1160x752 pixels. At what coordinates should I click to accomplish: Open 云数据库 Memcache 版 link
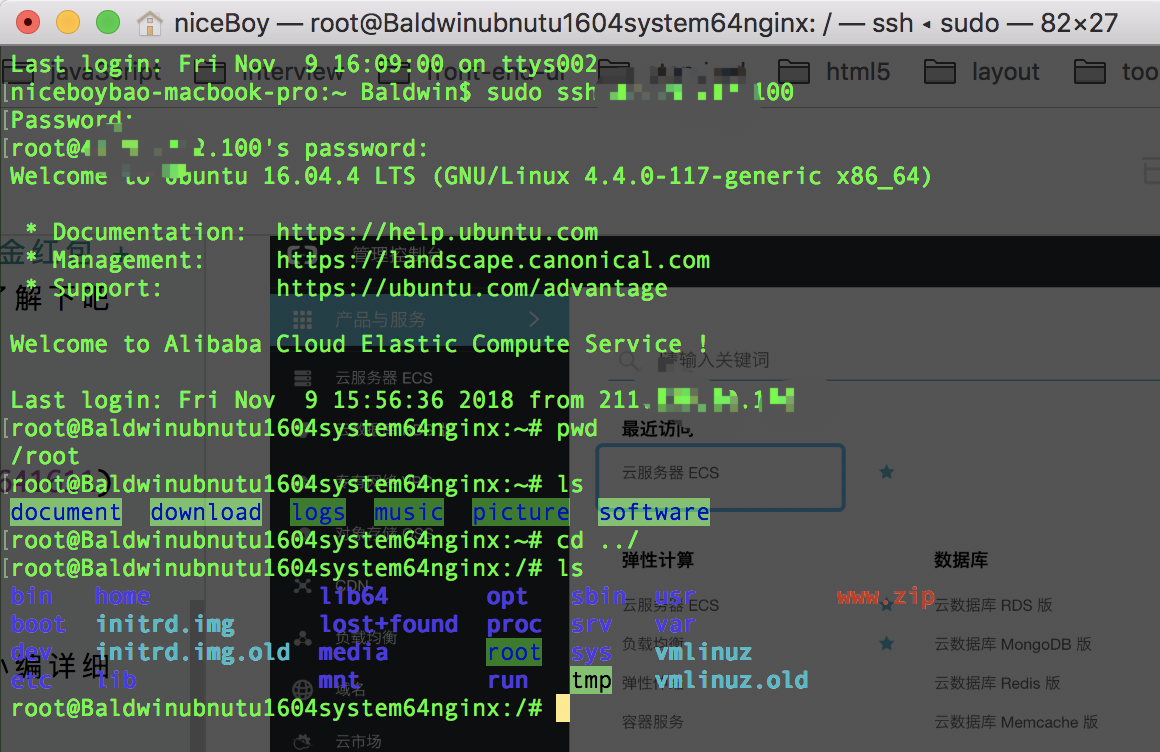(x=1016, y=722)
